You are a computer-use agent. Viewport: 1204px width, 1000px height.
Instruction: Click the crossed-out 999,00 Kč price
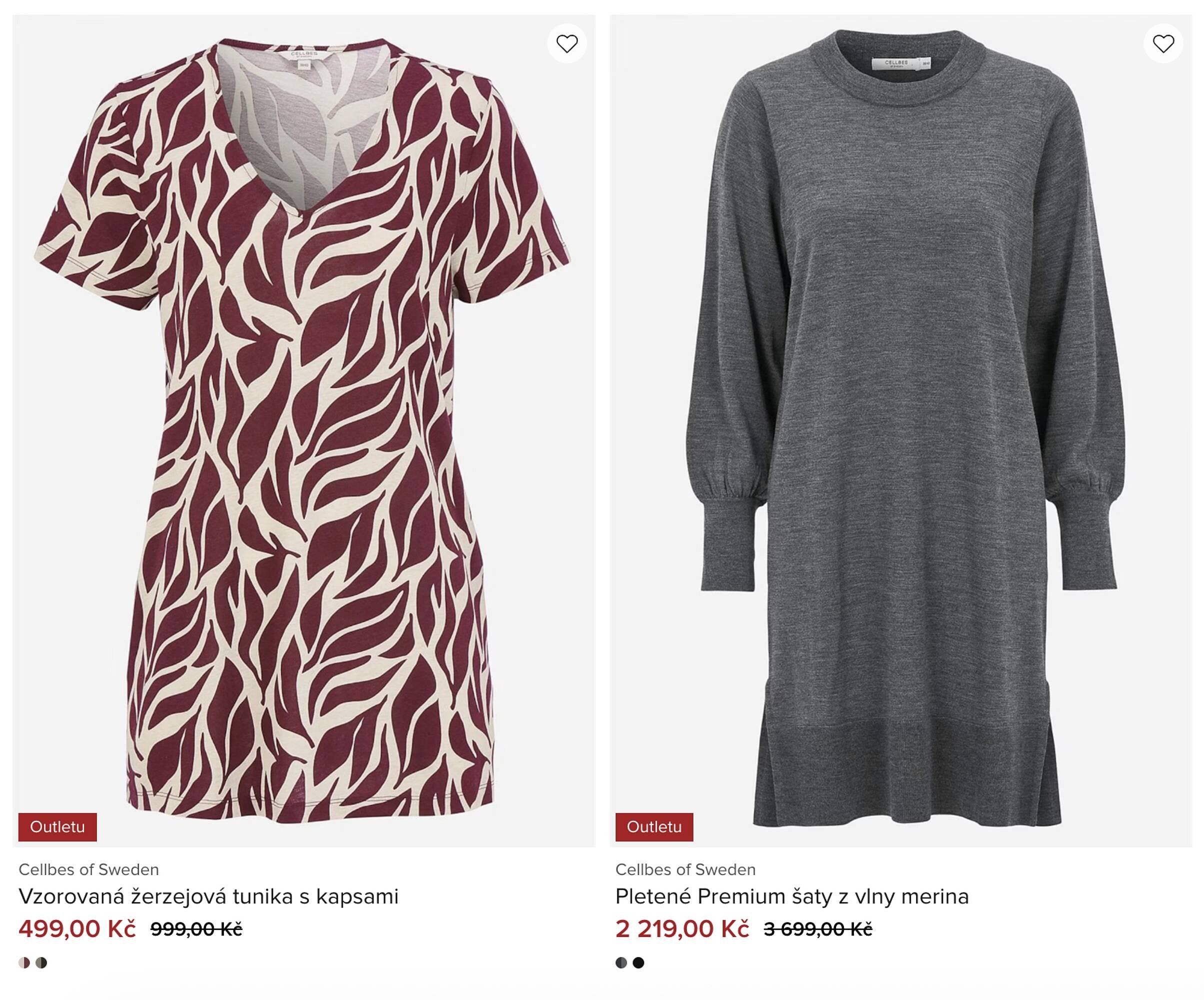coord(196,929)
